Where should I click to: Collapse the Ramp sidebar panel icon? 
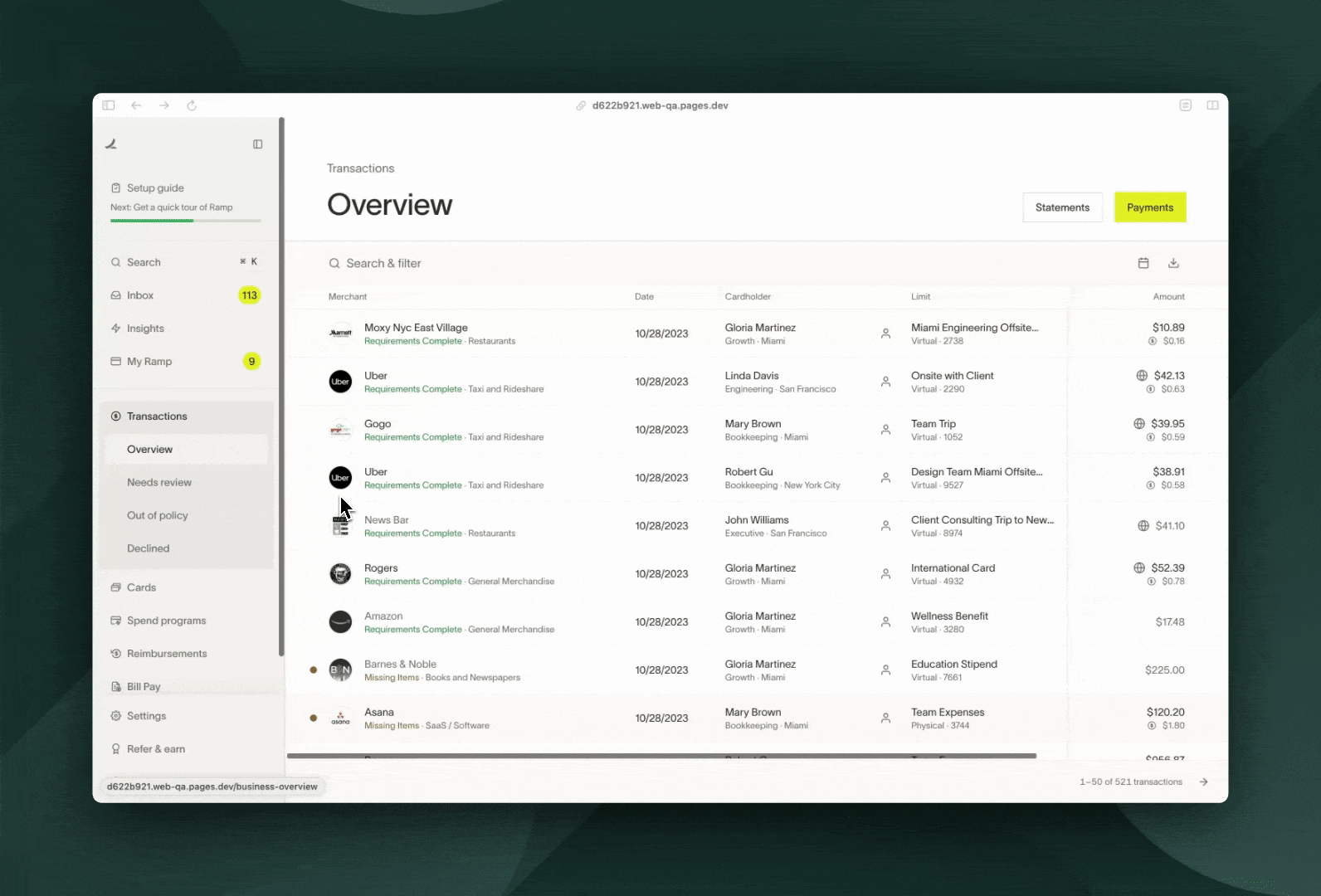pyautogui.click(x=258, y=144)
